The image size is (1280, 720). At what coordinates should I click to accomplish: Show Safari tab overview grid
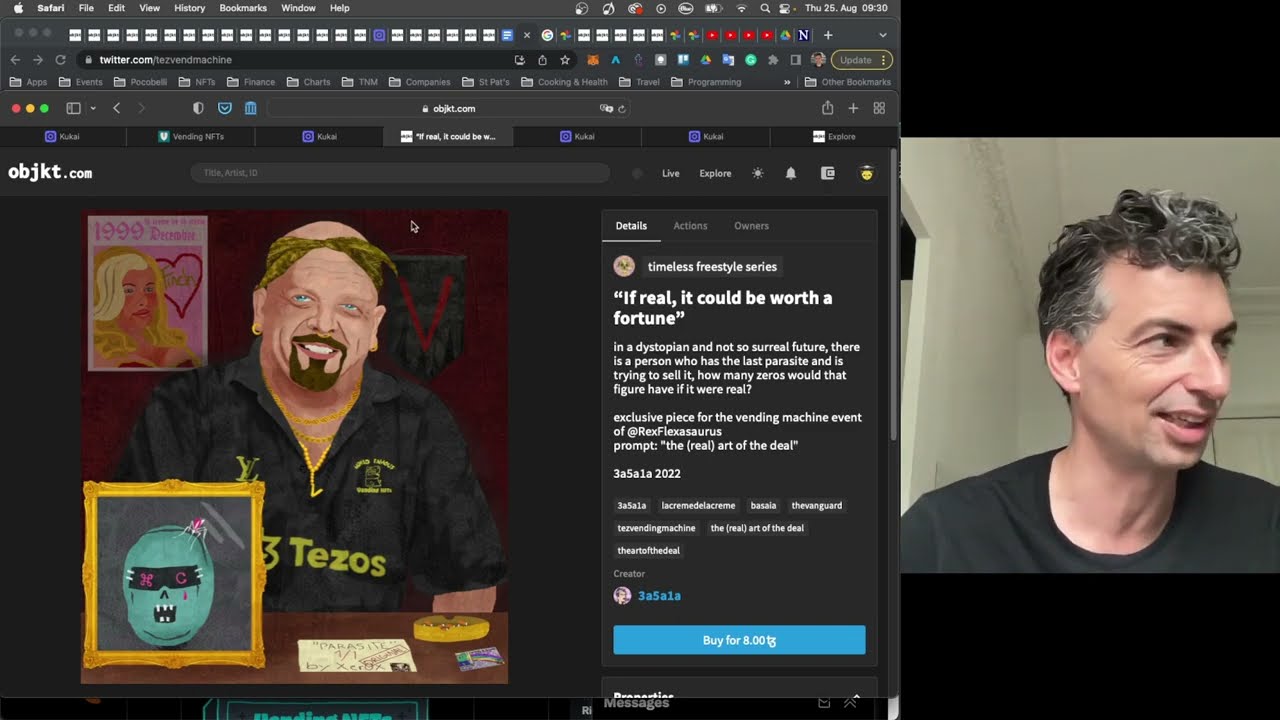pyautogui.click(x=879, y=108)
